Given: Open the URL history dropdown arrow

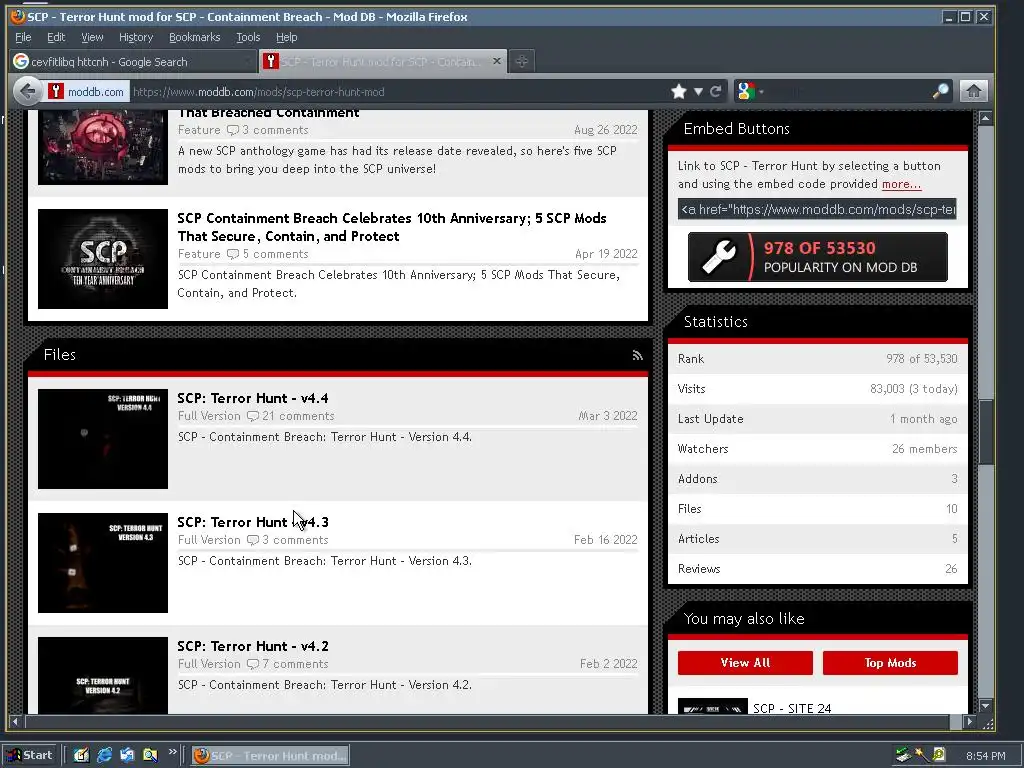Looking at the screenshot, I should click(698, 91).
